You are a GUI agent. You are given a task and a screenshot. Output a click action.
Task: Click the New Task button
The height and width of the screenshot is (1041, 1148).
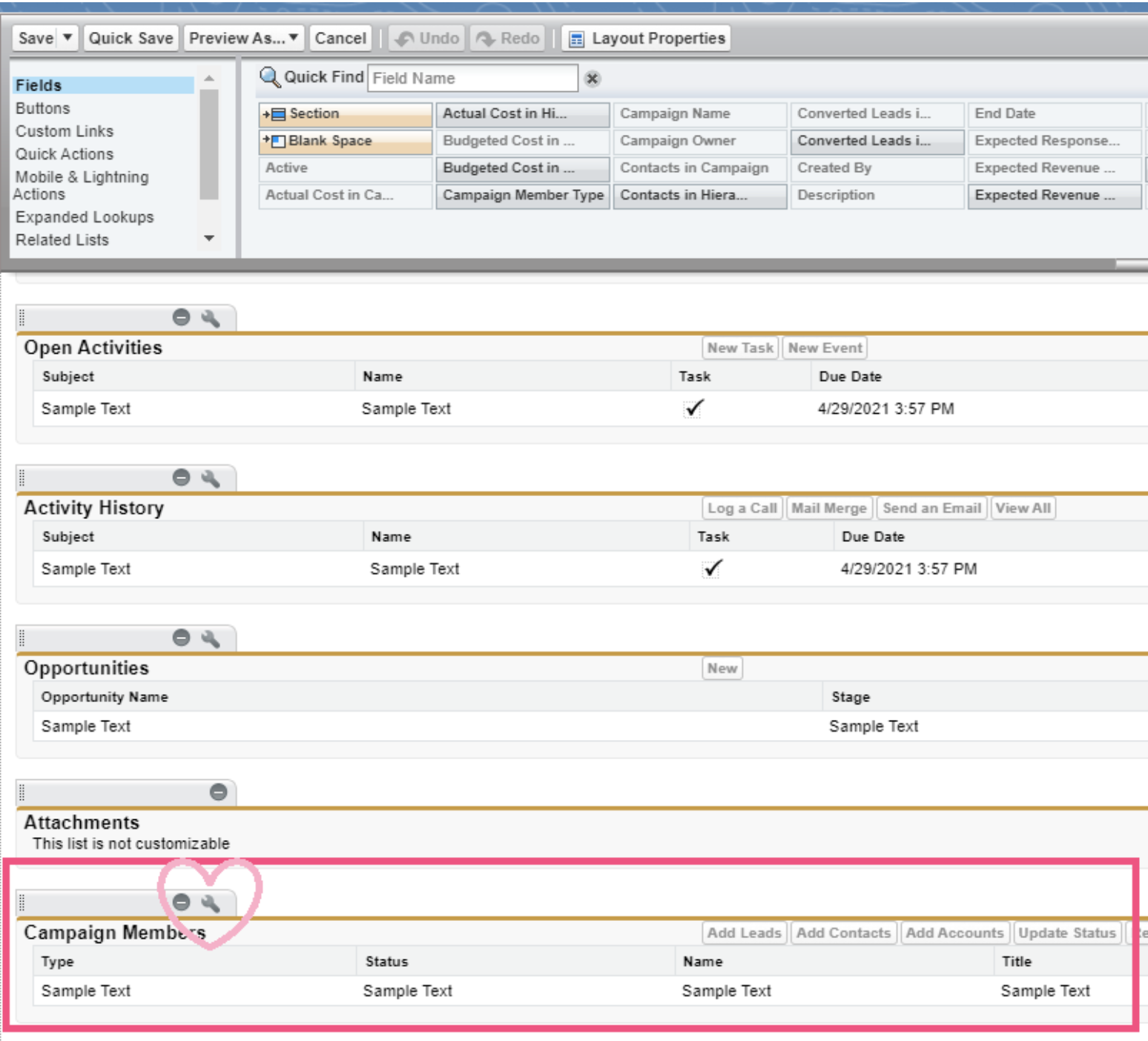point(740,348)
